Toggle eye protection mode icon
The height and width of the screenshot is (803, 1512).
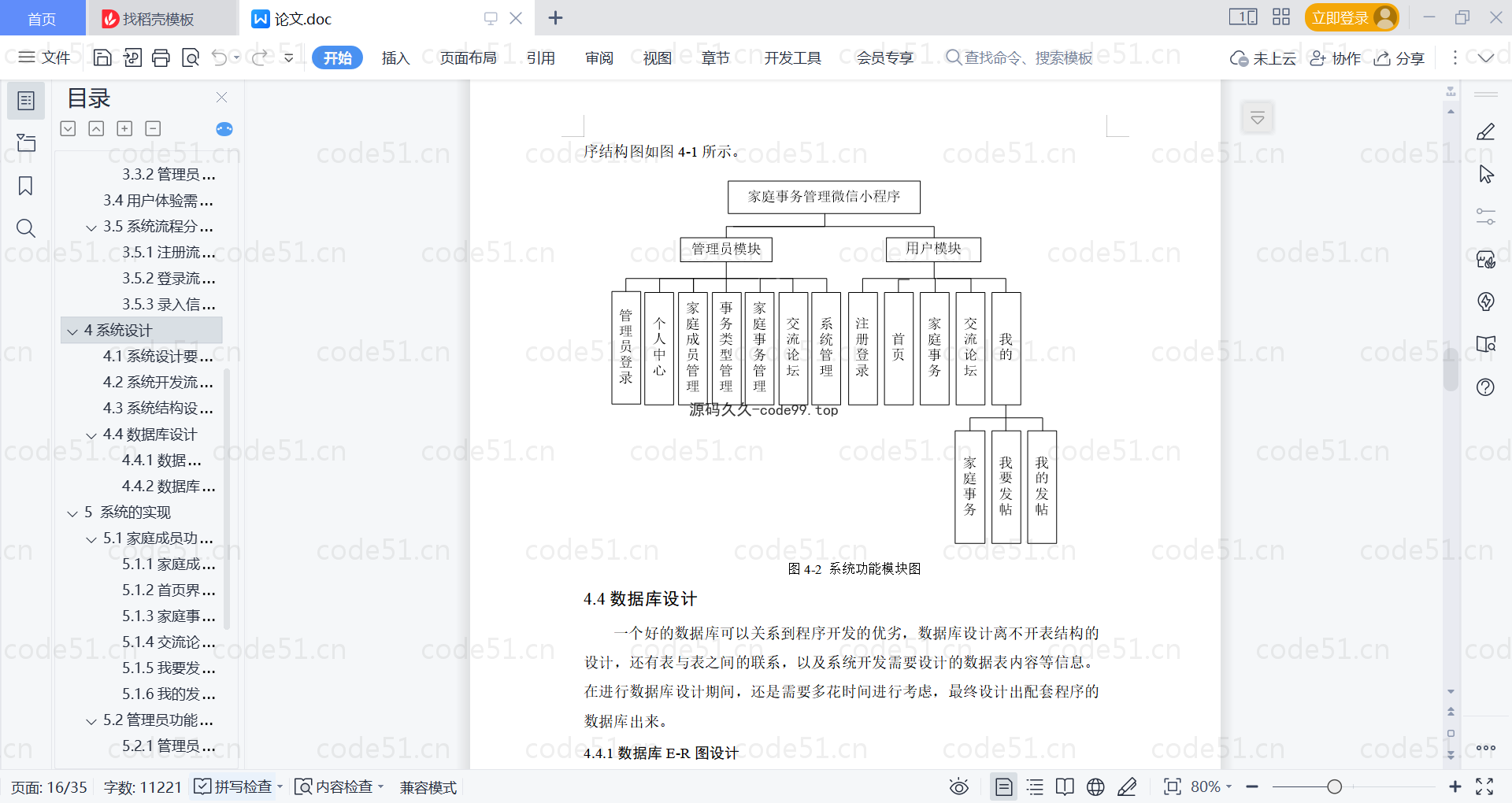959,786
